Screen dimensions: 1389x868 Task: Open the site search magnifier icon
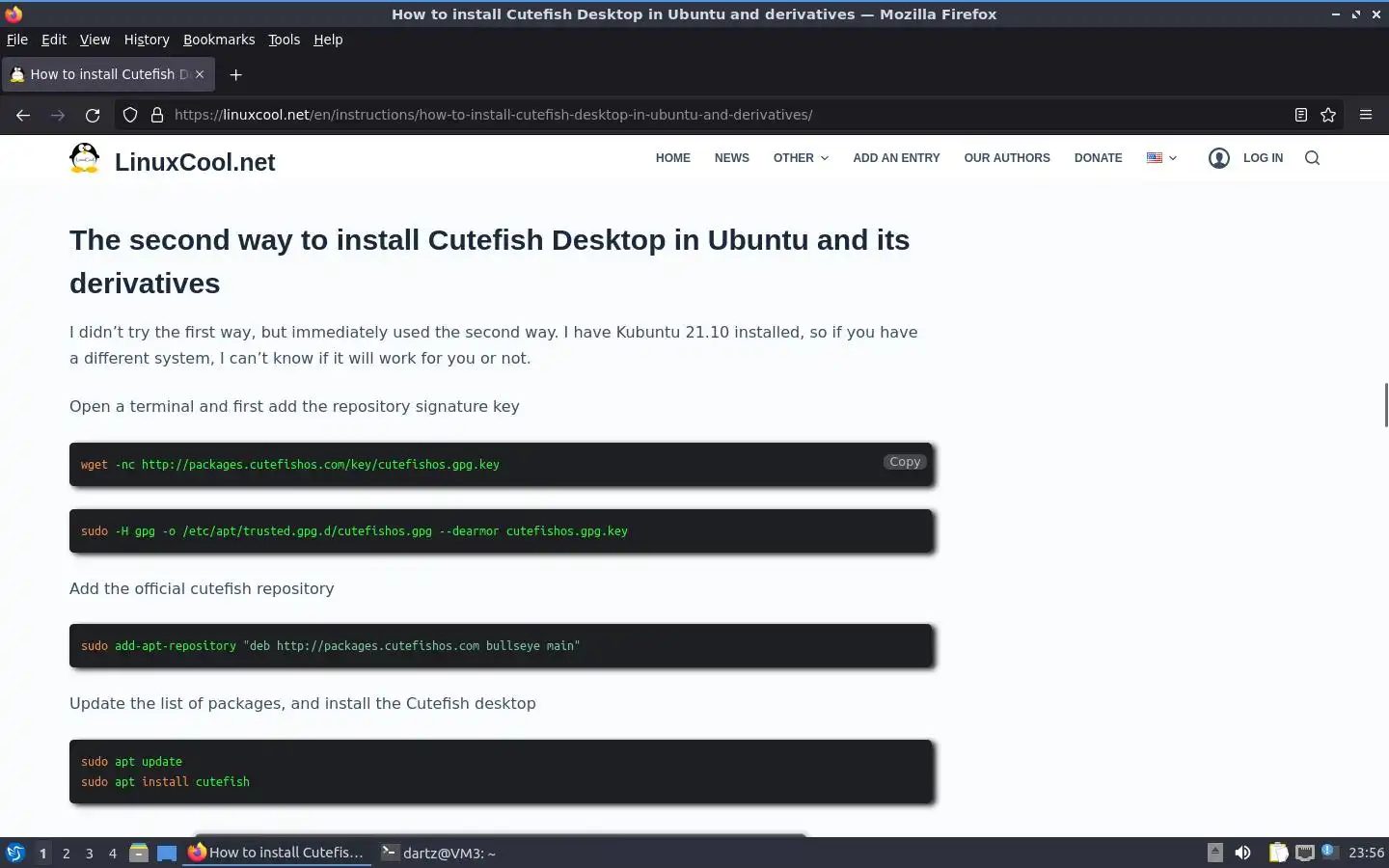pos(1312,158)
